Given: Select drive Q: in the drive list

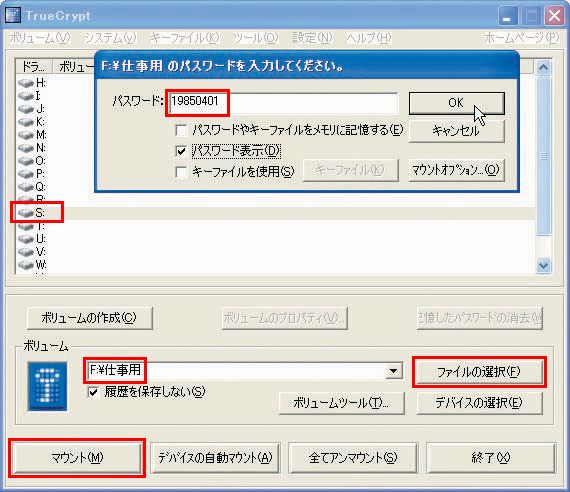Looking at the screenshot, I should tap(32, 187).
